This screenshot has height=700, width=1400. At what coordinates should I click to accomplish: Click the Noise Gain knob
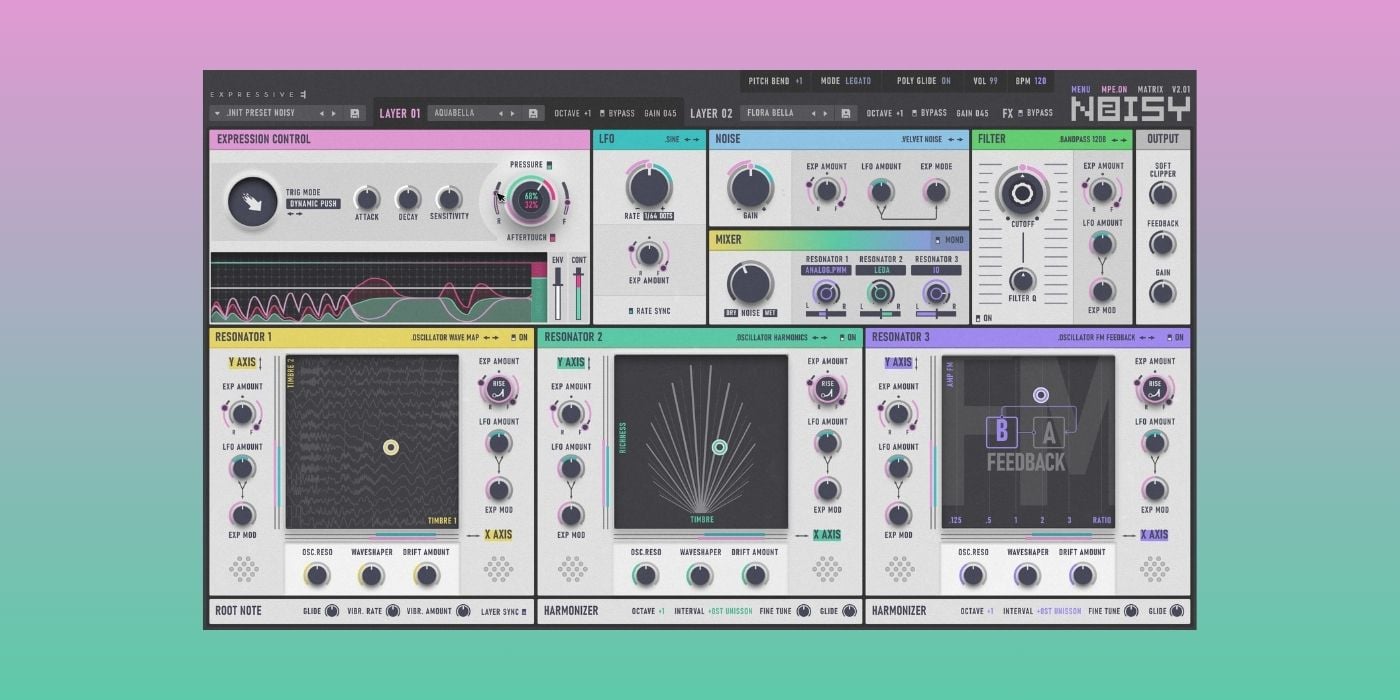coord(750,187)
